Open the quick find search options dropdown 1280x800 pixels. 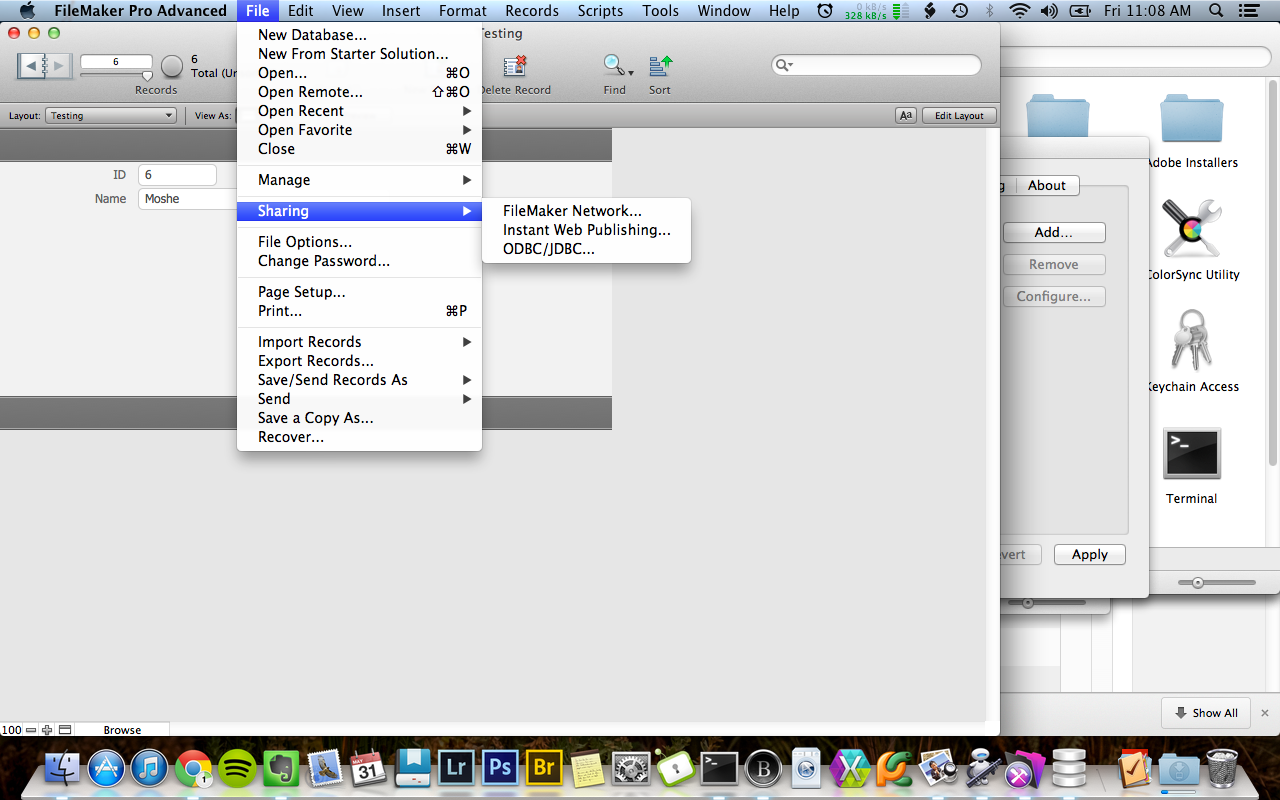tap(785, 65)
